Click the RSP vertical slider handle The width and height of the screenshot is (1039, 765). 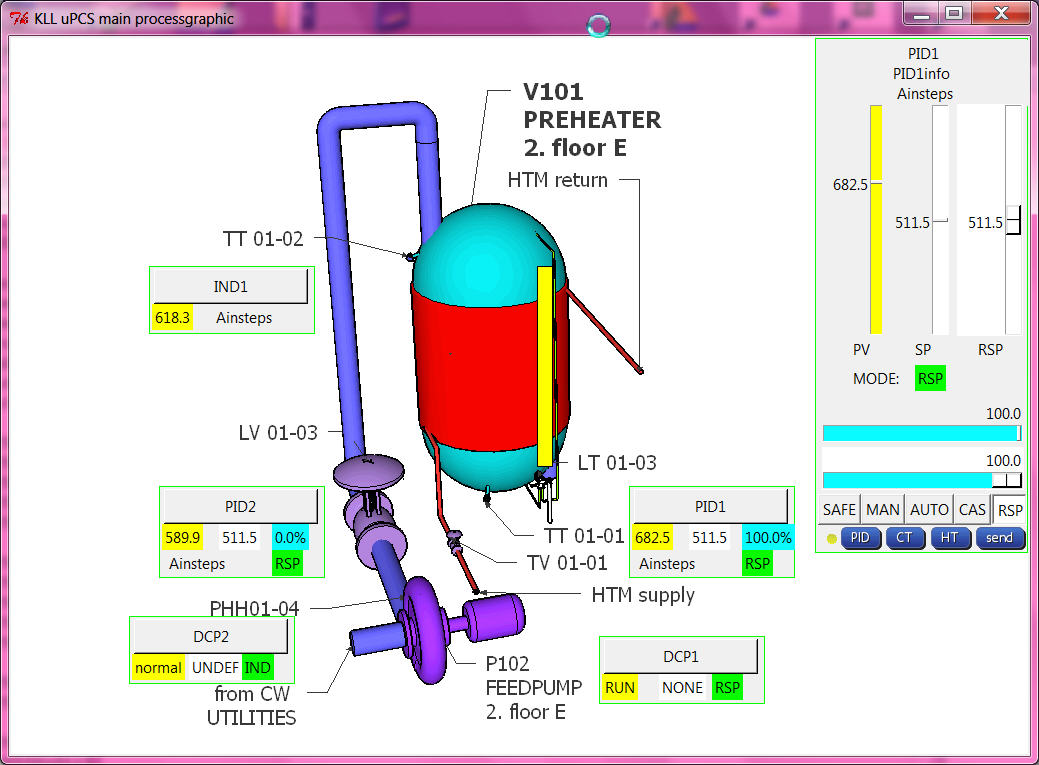pos(1013,222)
